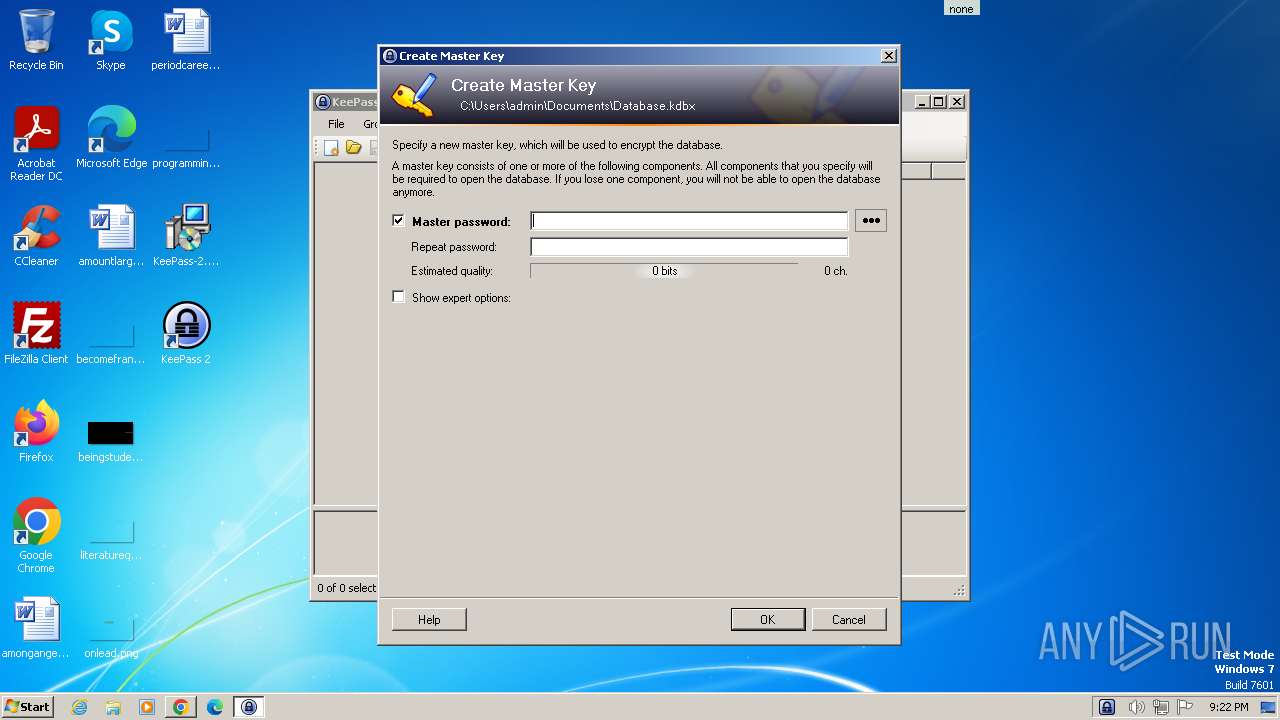The height and width of the screenshot is (720, 1280).
Task: Close the KeePass main window
Action: (x=956, y=101)
